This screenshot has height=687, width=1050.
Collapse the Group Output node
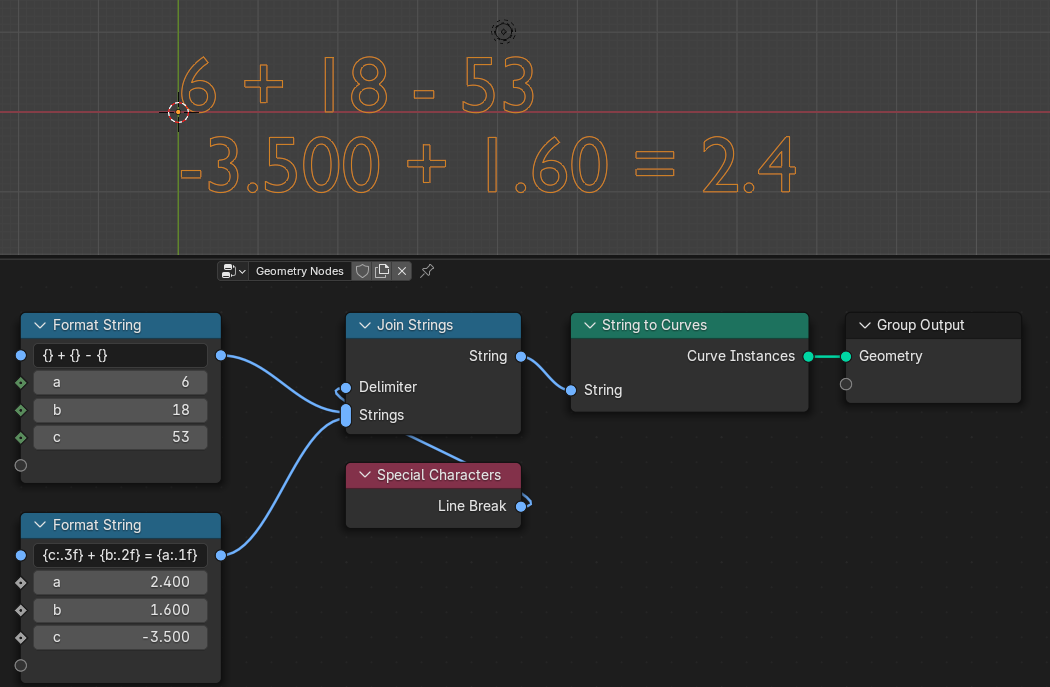click(865, 325)
